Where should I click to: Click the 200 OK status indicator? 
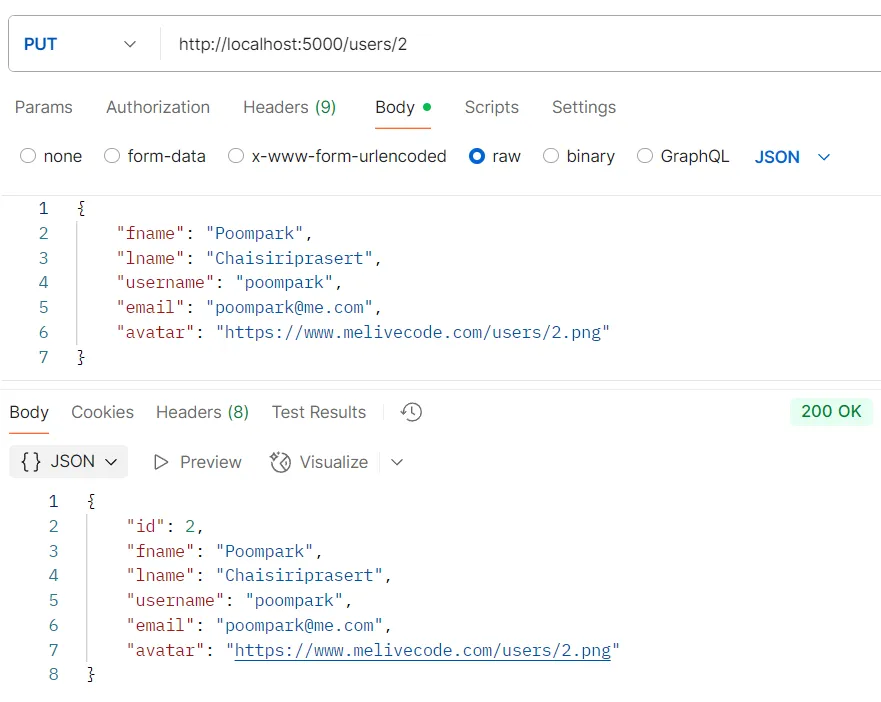click(x=831, y=411)
